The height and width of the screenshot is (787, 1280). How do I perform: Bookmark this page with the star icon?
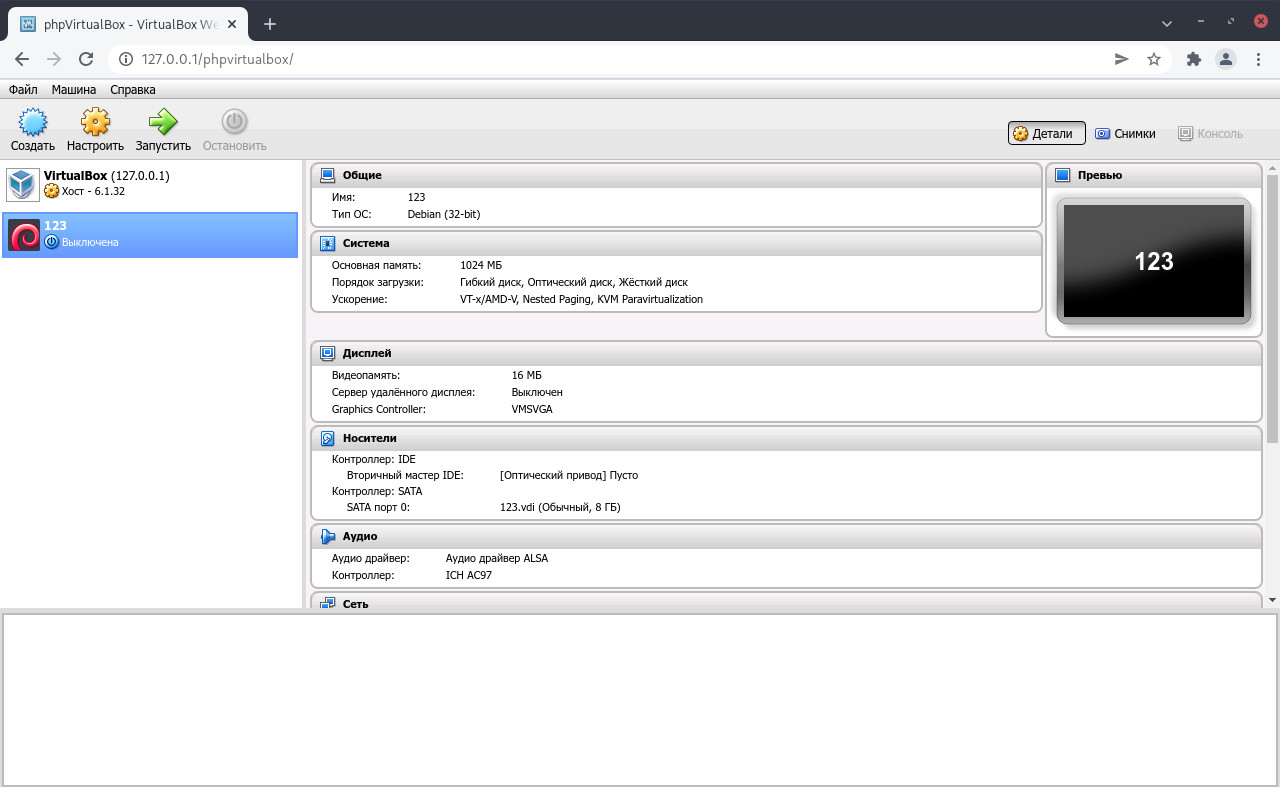[x=1154, y=59]
